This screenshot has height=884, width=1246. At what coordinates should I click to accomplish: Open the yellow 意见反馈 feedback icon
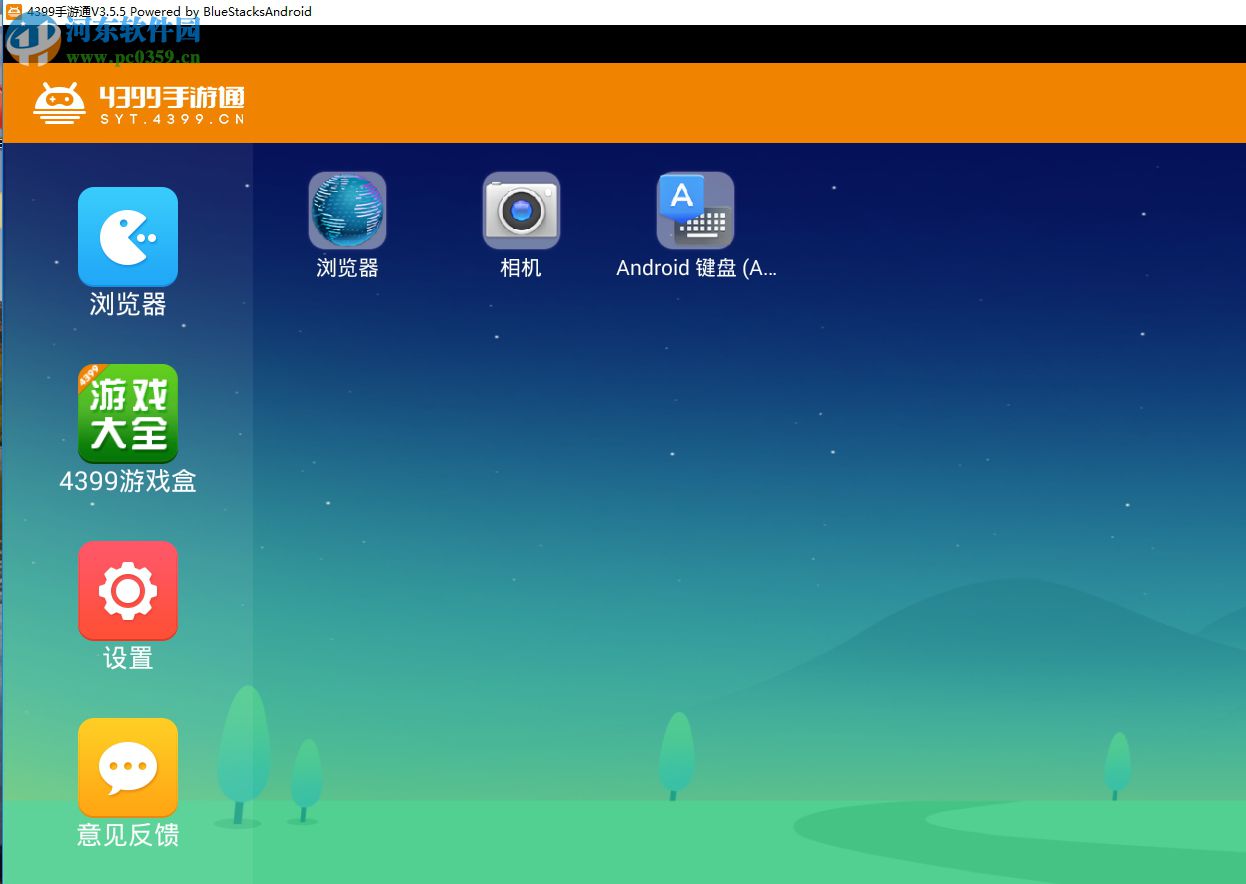[x=128, y=768]
